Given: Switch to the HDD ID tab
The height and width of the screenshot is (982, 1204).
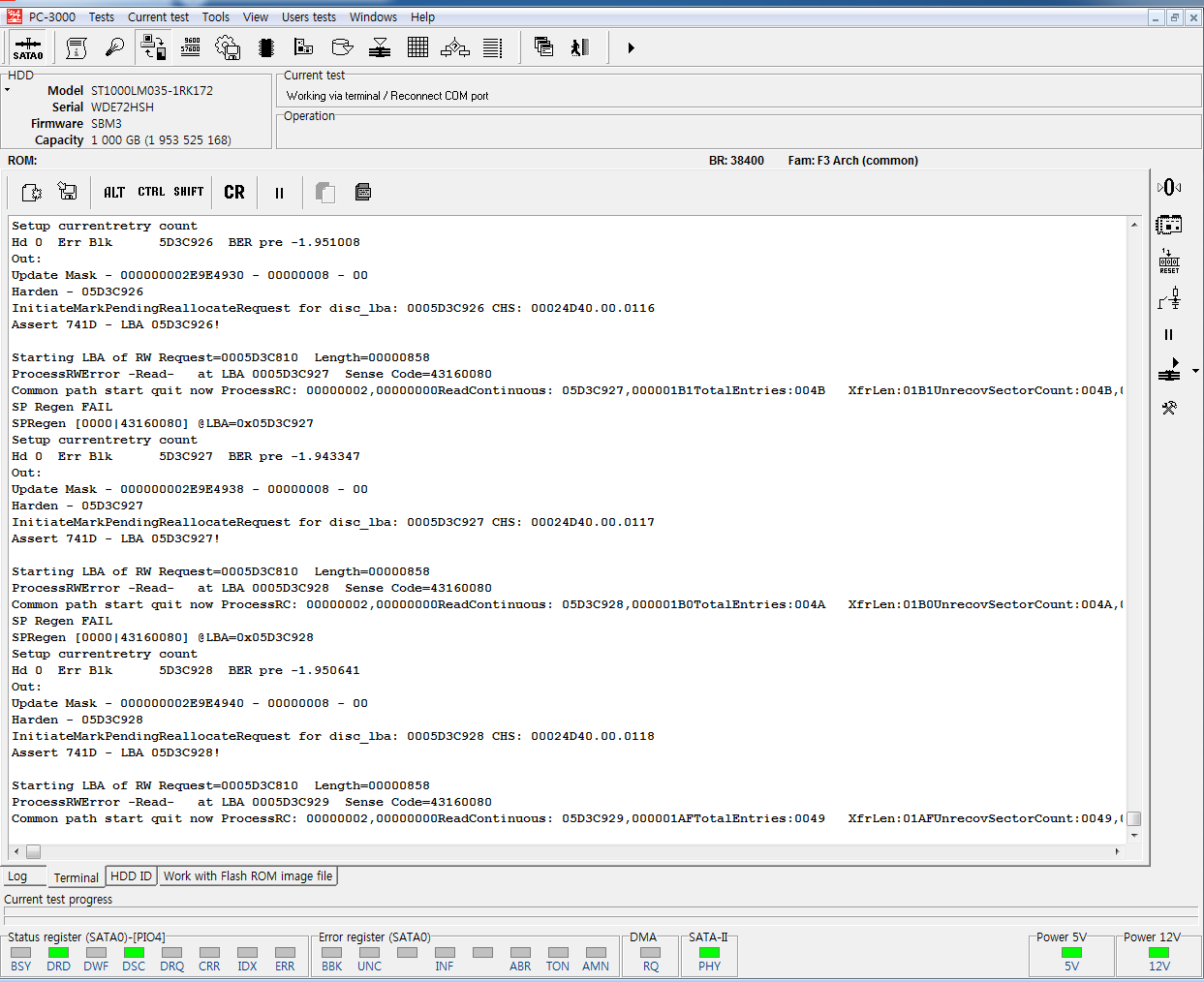Looking at the screenshot, I should click(x=131, y=875).
